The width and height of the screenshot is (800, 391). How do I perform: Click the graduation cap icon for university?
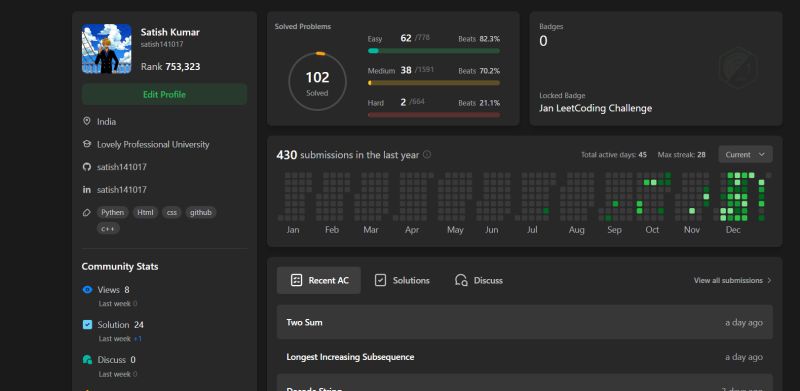tap(87, 144)
